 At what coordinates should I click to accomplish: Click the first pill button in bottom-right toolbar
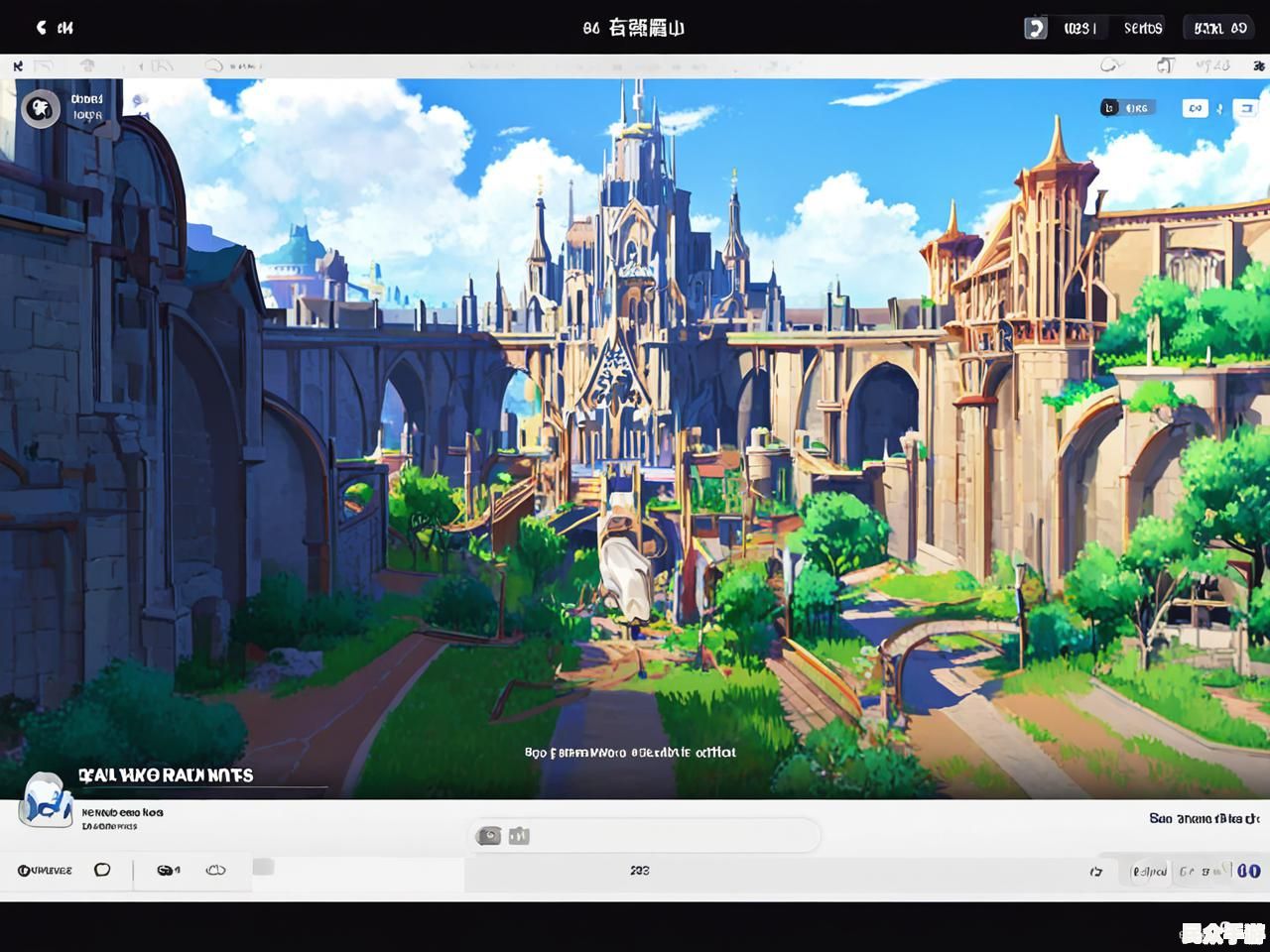[1150, 871]
